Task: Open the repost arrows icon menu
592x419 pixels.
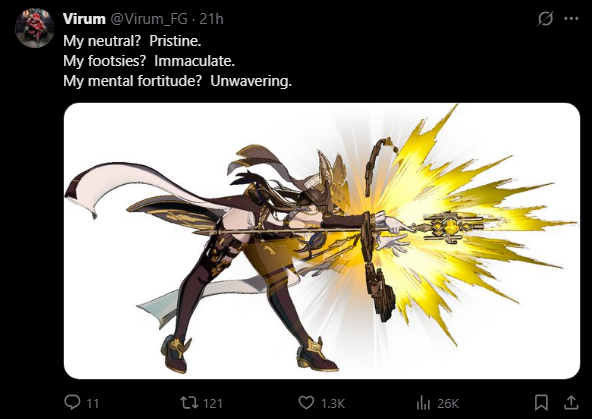Action: click(189, 402)
